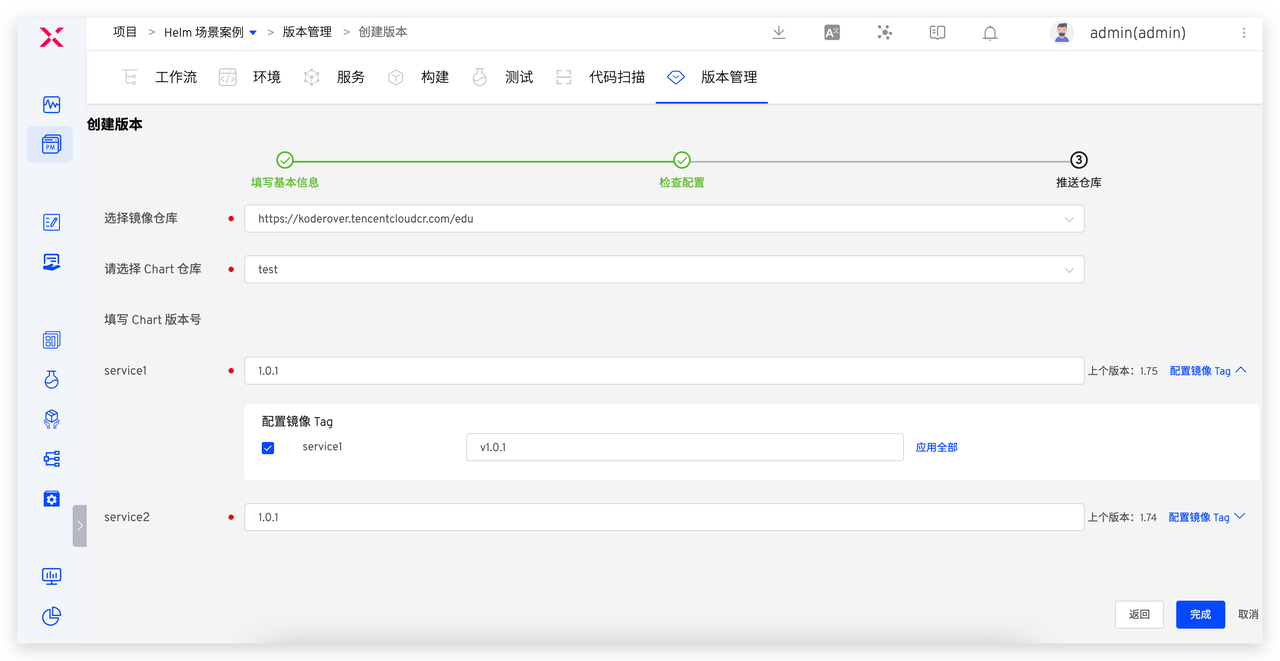Click the notification bell icon
Image resolution: width=1280 pixels, height=661 pixels.
(989, 33)
